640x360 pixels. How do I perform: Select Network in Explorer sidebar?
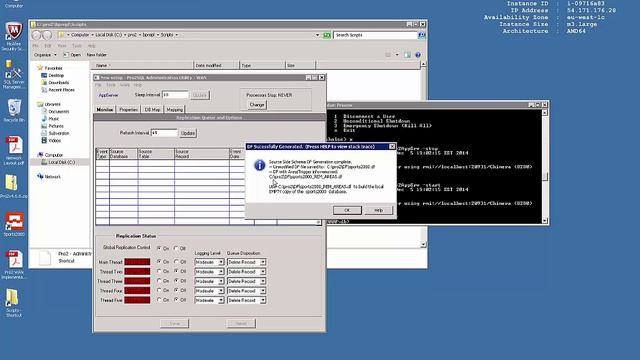pos(49,177)
